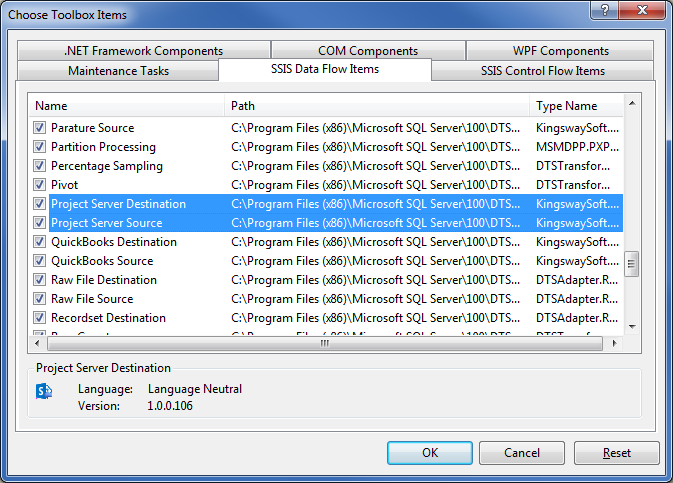
Task: Sort list by Path column header
Action: tap(377, 106)
